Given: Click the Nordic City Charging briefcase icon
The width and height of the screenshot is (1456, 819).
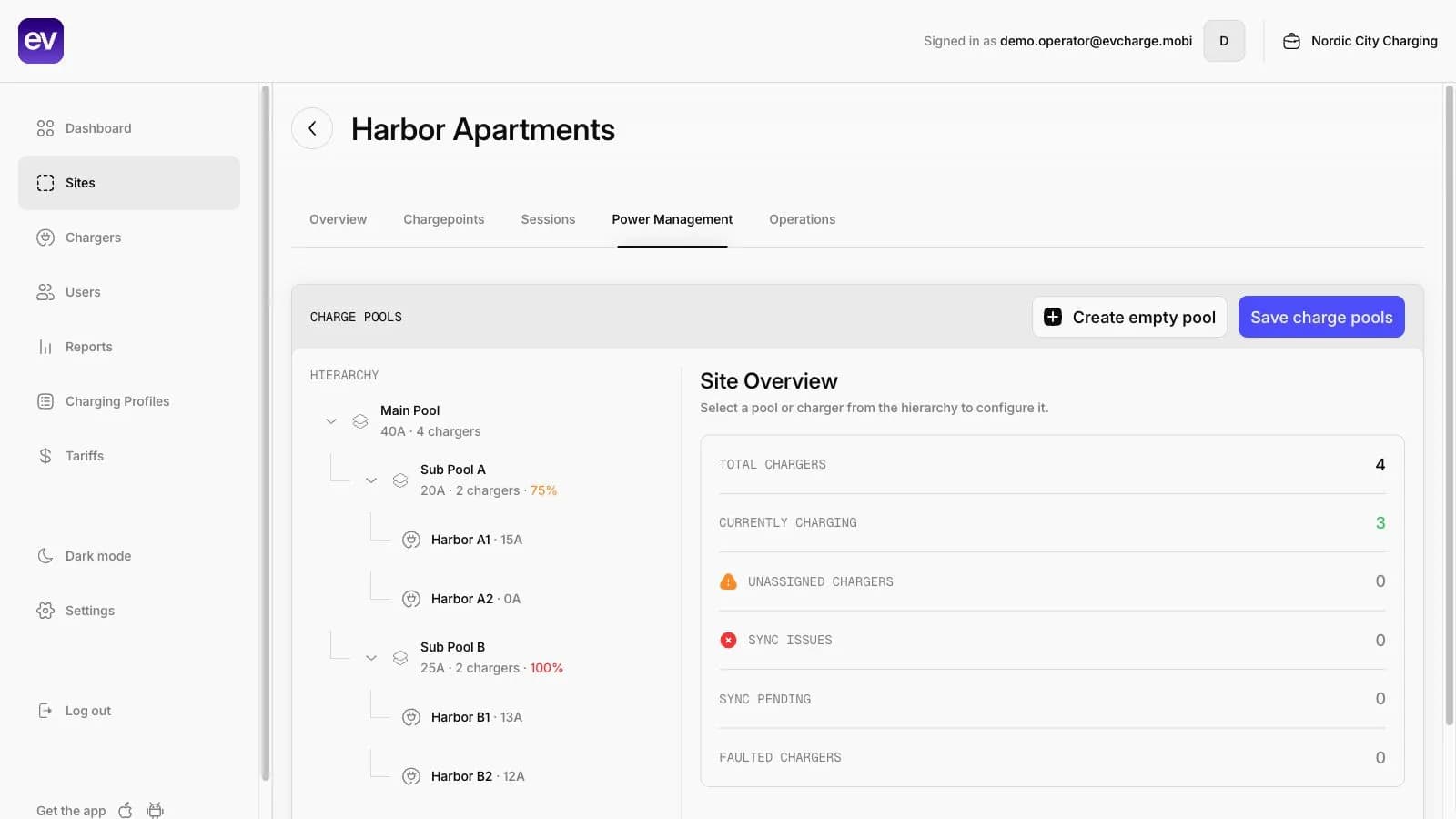Looking at the screenshot, I should coord(1291,41).
